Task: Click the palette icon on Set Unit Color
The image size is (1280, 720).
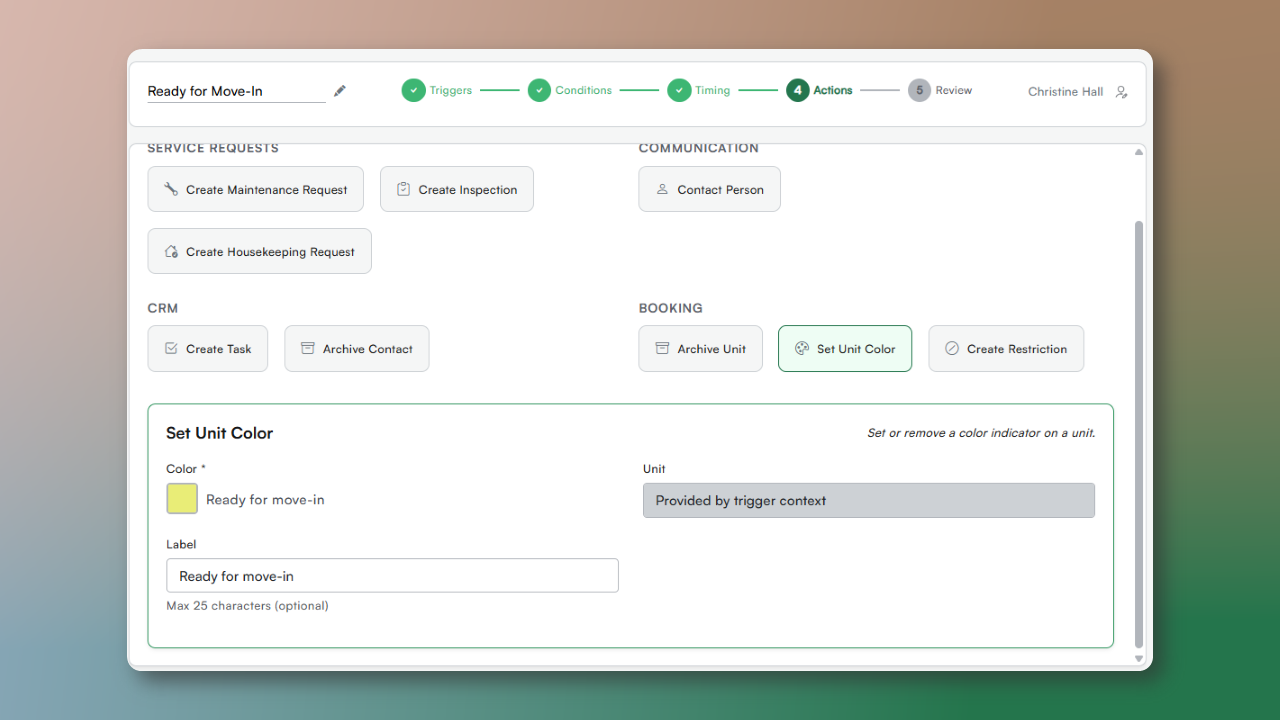Action: [801, 349]
